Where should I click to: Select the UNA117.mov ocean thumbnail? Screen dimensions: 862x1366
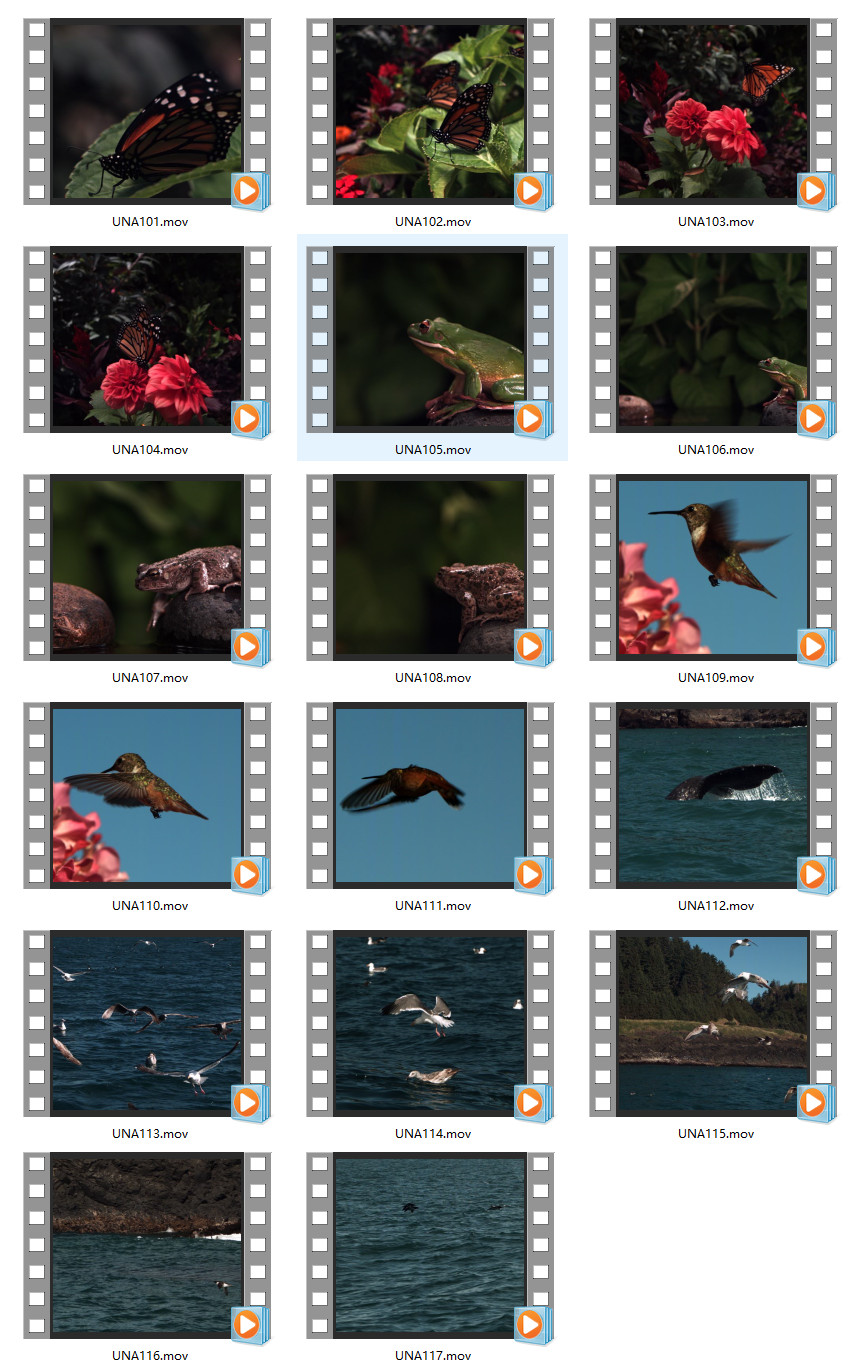429,1245
